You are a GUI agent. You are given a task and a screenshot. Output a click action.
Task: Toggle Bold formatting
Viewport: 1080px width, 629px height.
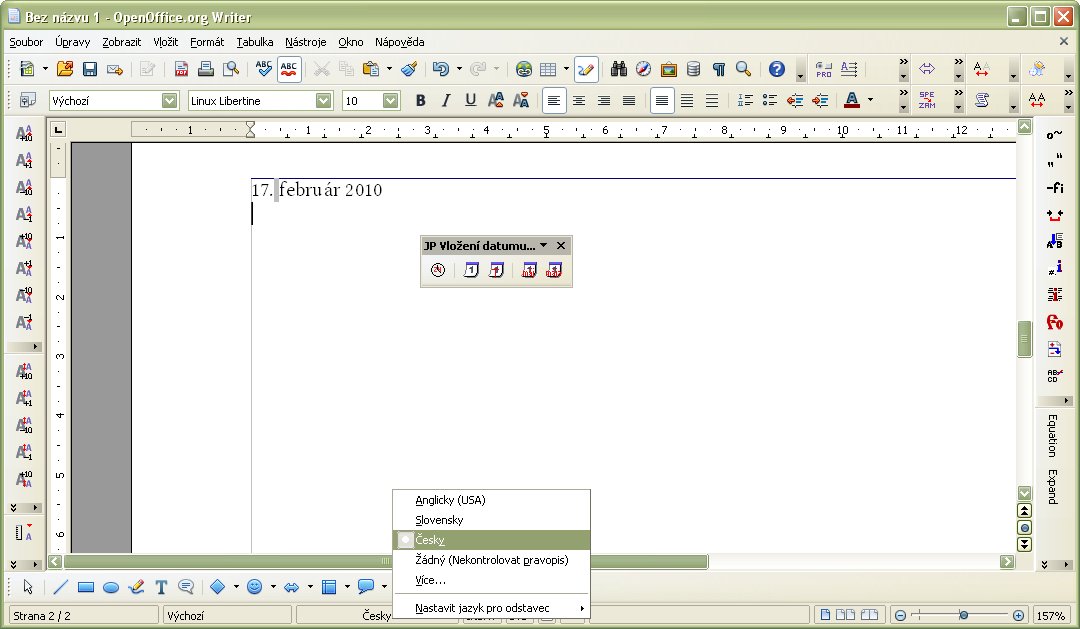(x=421, y=101)
